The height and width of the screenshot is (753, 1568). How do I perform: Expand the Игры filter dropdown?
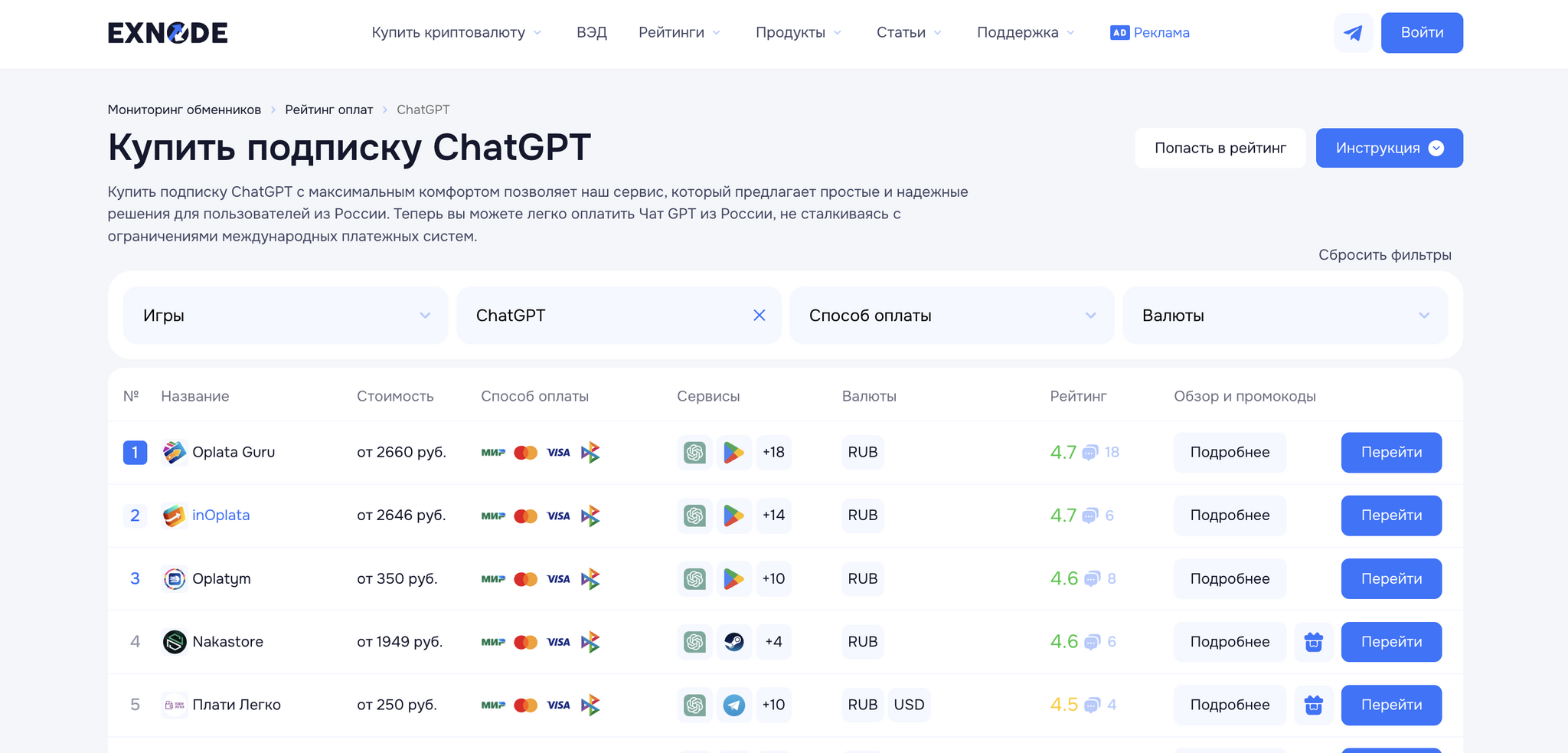click(x=285, y=316)
